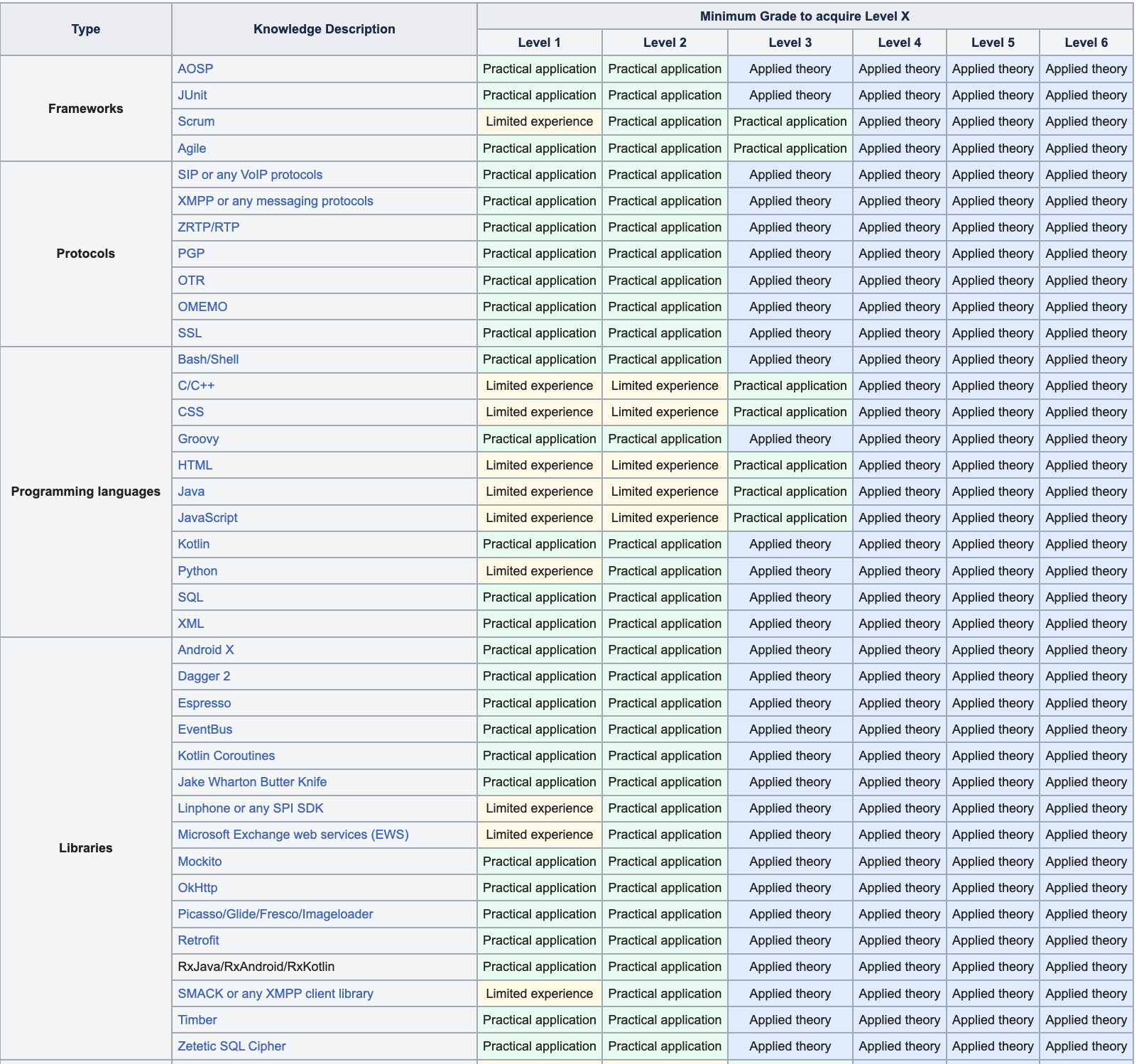1139x1064 pixels.
Task: Click the Jake Wharton Butter Knife link
Action: point(252,782)
